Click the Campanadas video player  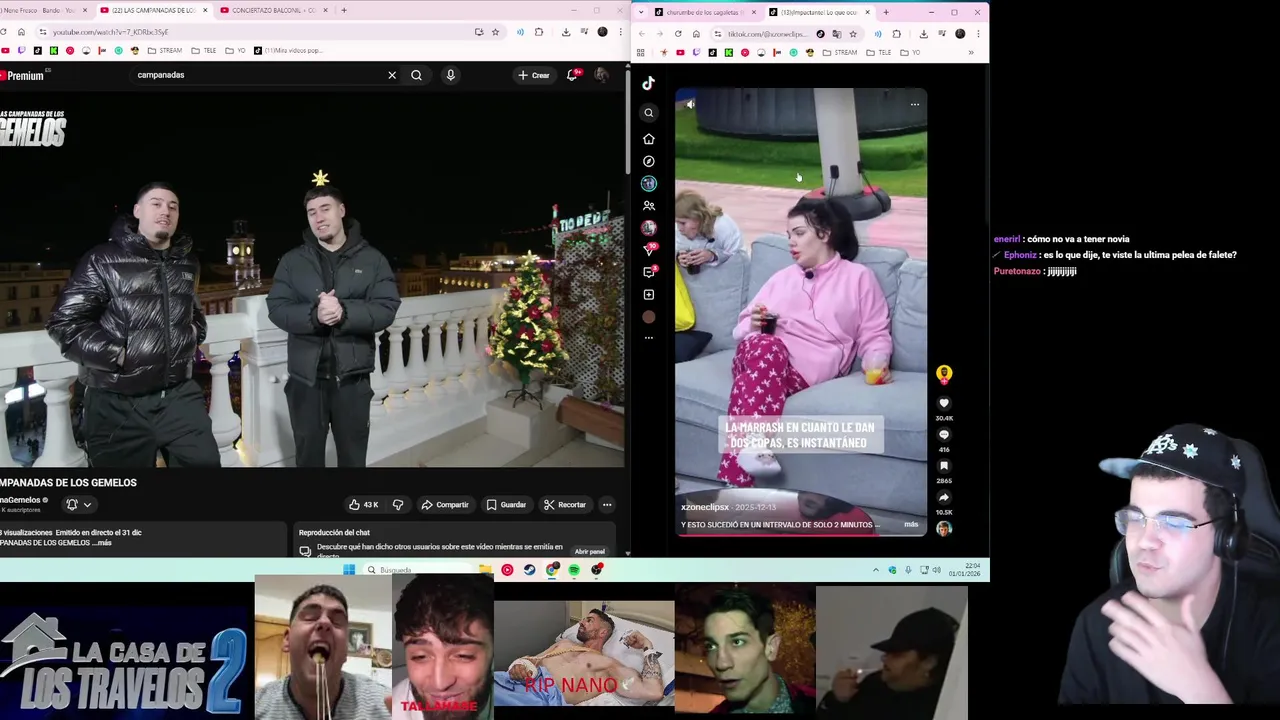point(312,280)
